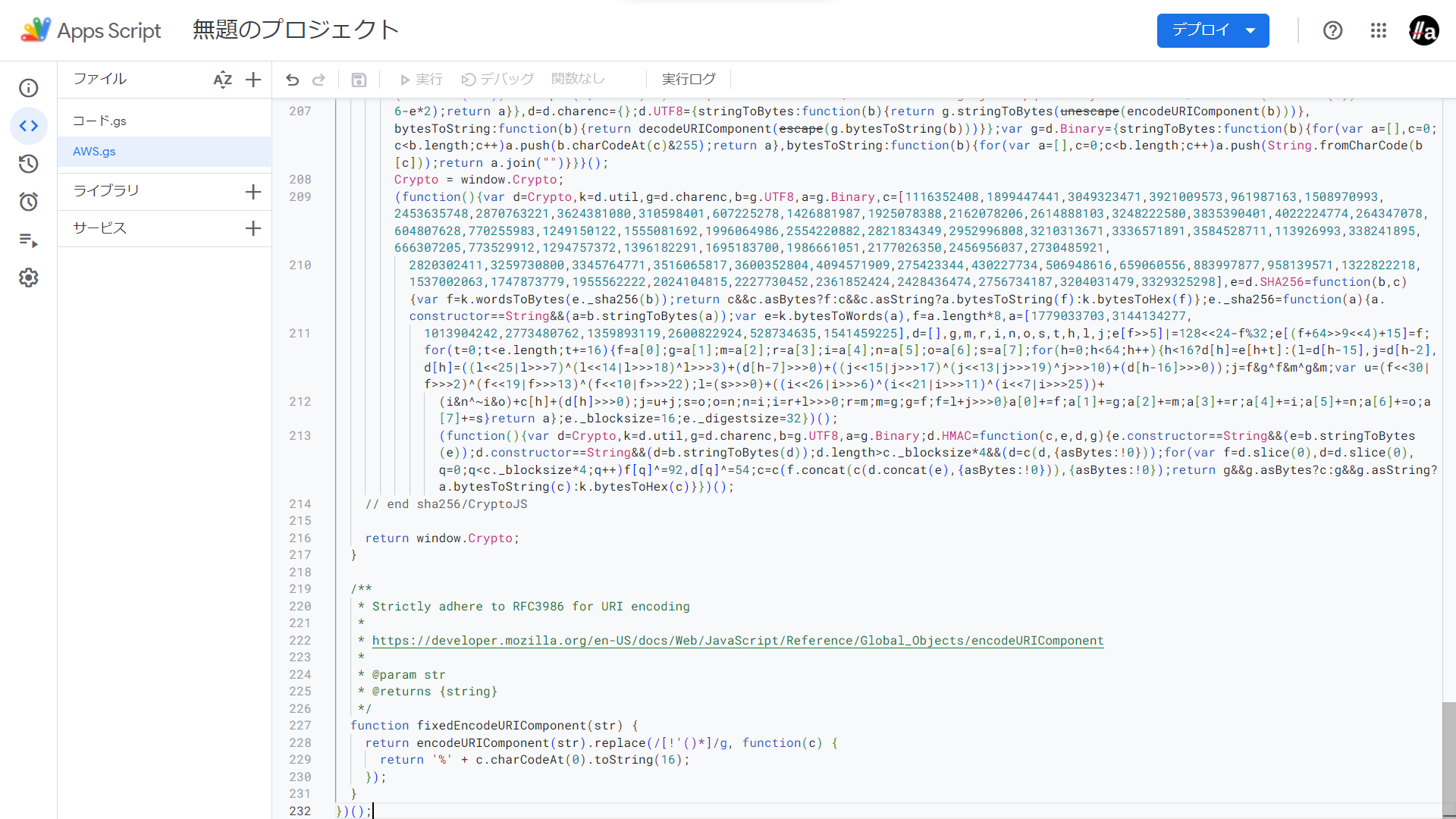Select the コード.gs file
Screen dimensions: 1456x819
(99, 121)
